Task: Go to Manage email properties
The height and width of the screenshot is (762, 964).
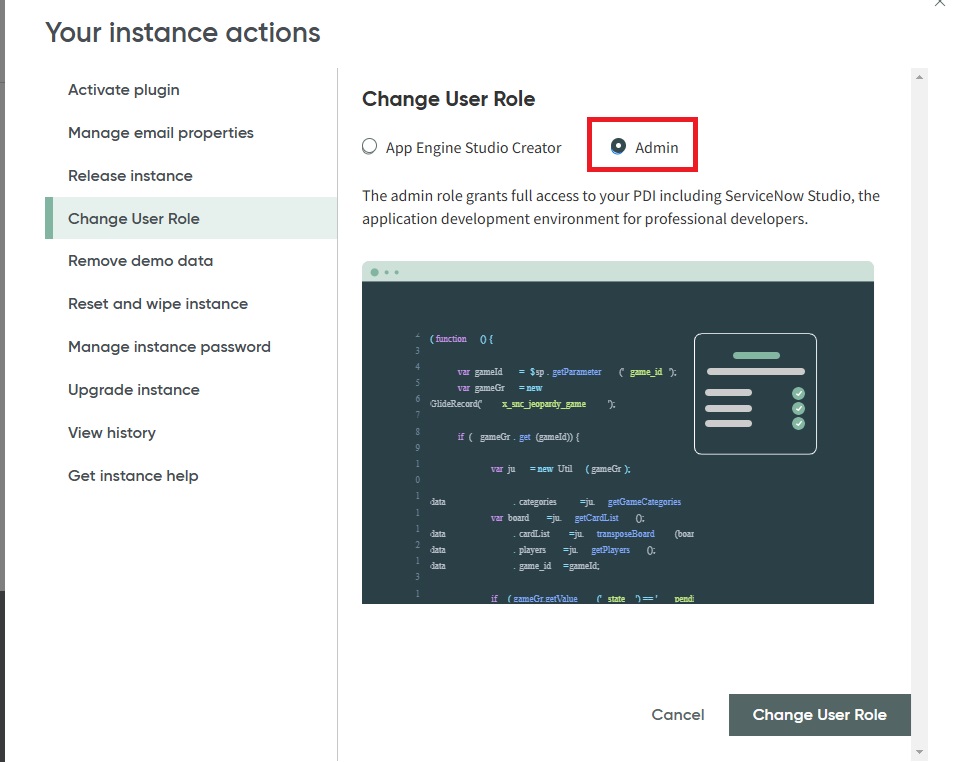Action: 161,133
